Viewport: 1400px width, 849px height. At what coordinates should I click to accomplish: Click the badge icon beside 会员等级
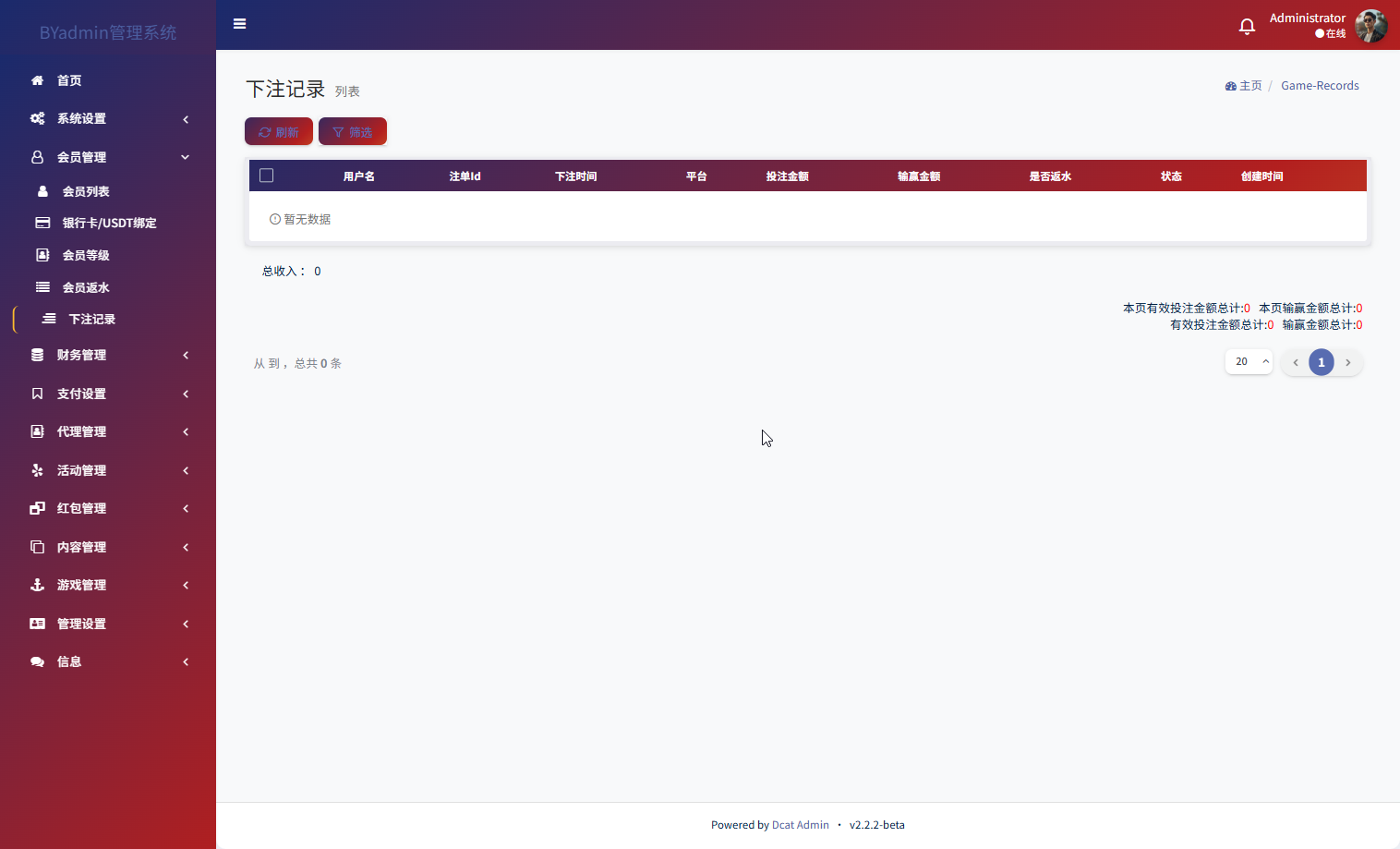pos(42,255)
